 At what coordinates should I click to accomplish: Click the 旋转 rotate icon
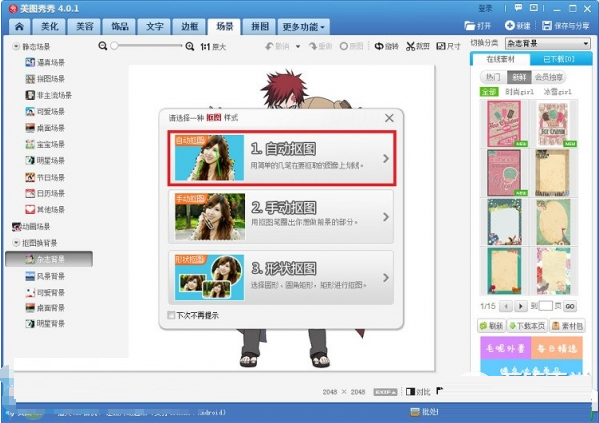pyautogui.click(x=379, y=46)
